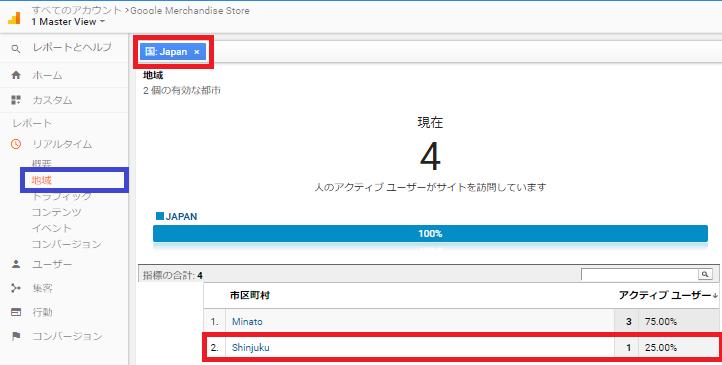The width and height of the screenshot is (722, 365).
Task: Open the コンテンツ realtime report
Action: pos(56,212)
